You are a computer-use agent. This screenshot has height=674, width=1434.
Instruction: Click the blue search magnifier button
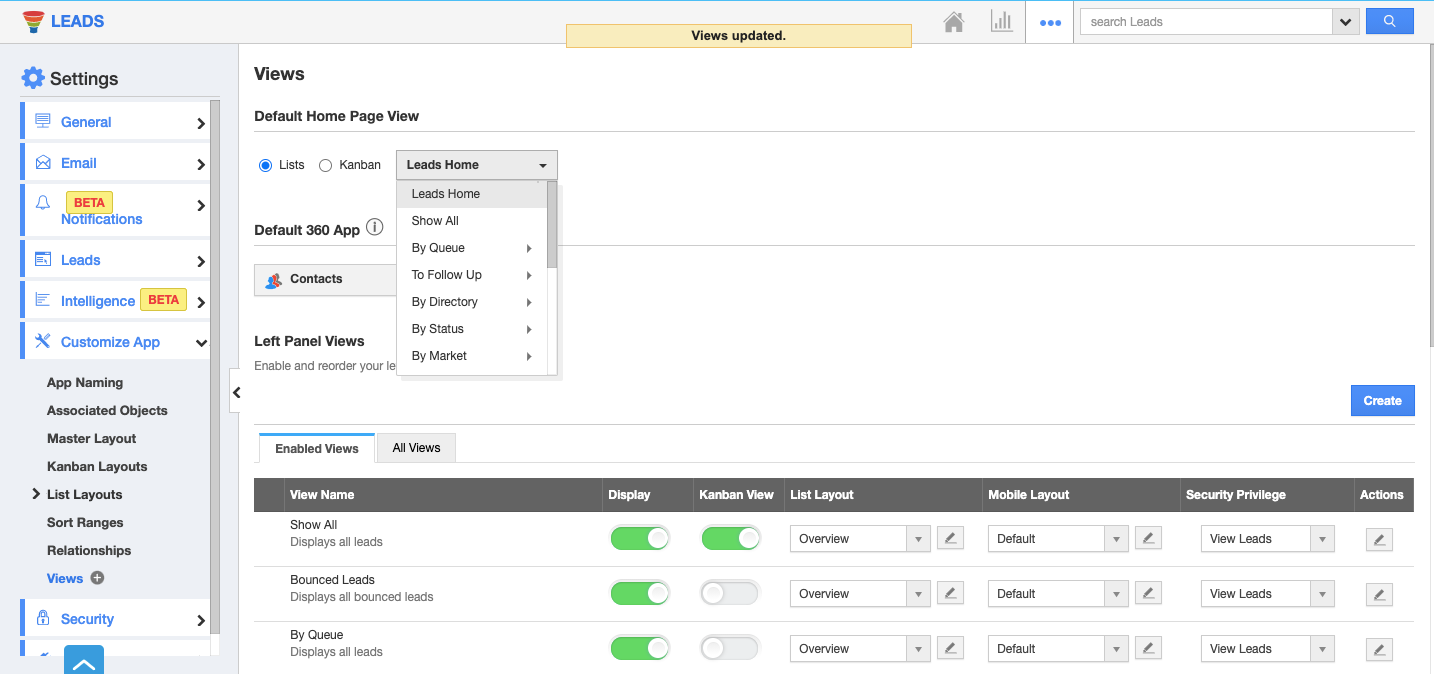click(1389, 21)
